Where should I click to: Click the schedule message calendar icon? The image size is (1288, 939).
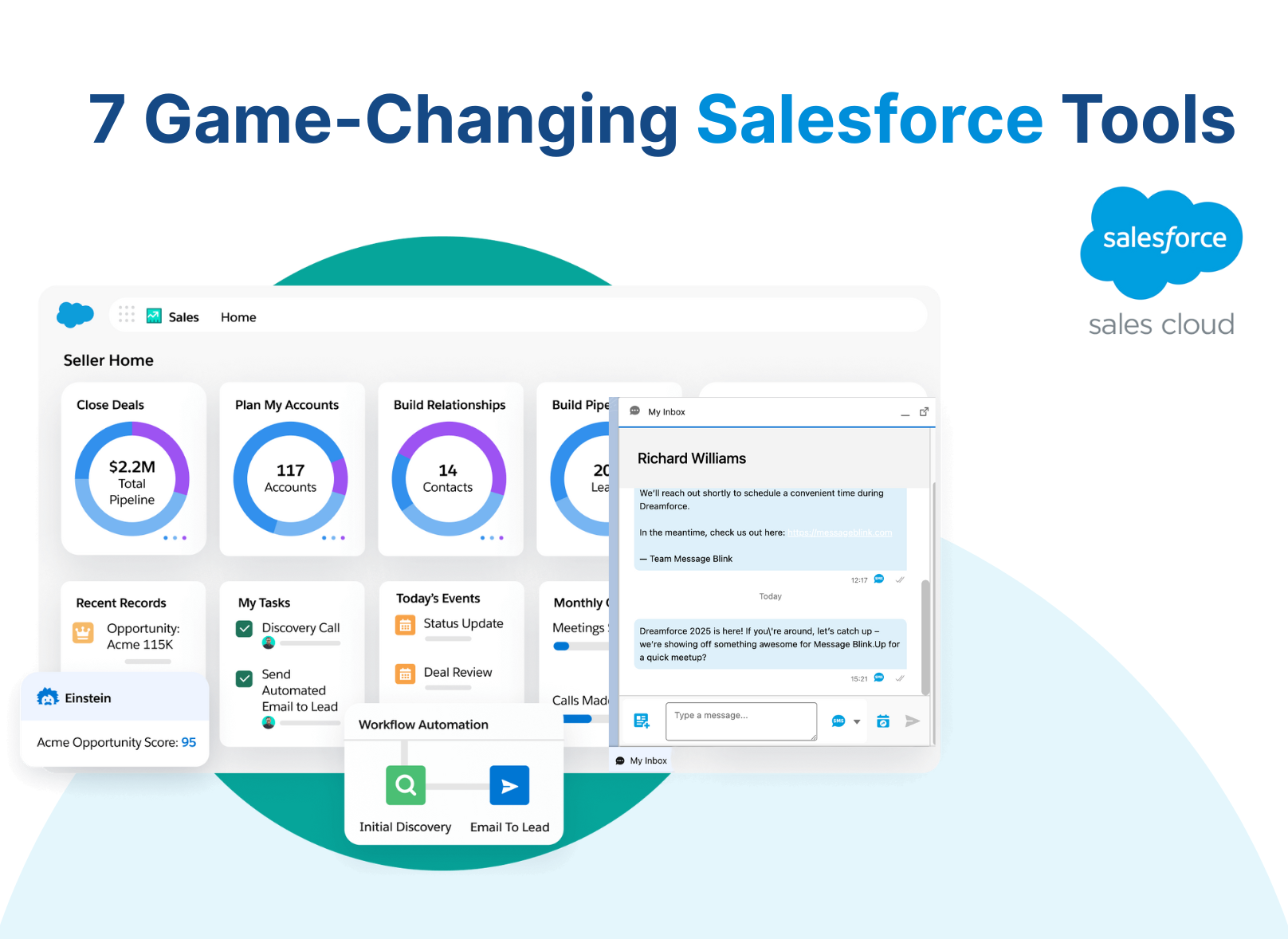883,721
